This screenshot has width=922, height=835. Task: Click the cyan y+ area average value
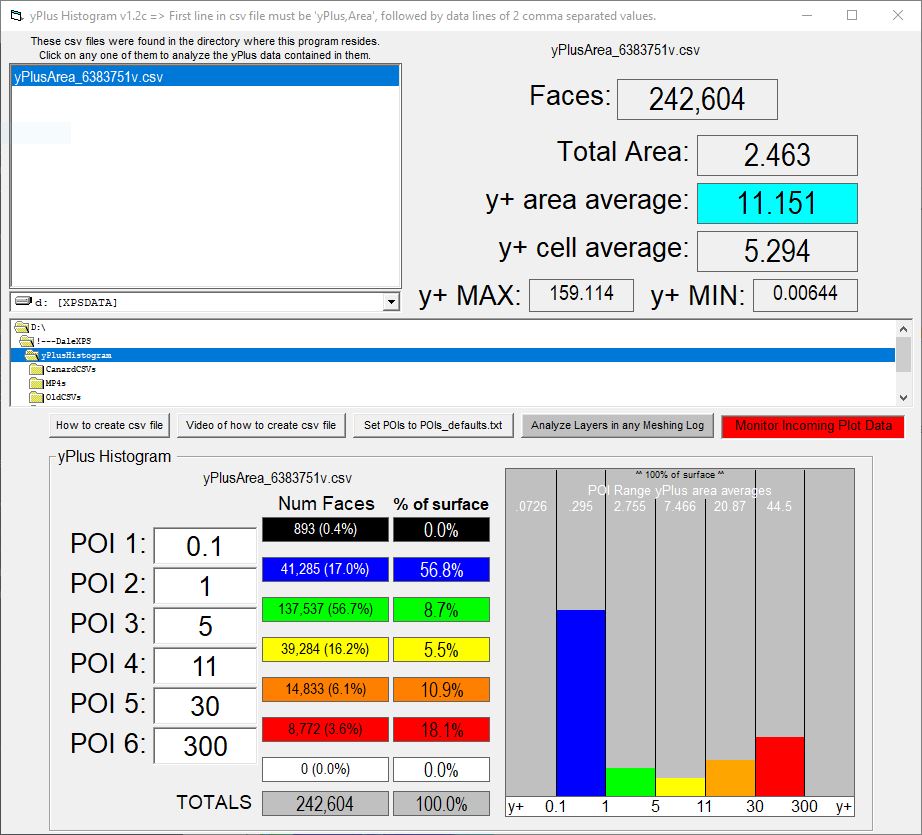click(x=777, y=203)
